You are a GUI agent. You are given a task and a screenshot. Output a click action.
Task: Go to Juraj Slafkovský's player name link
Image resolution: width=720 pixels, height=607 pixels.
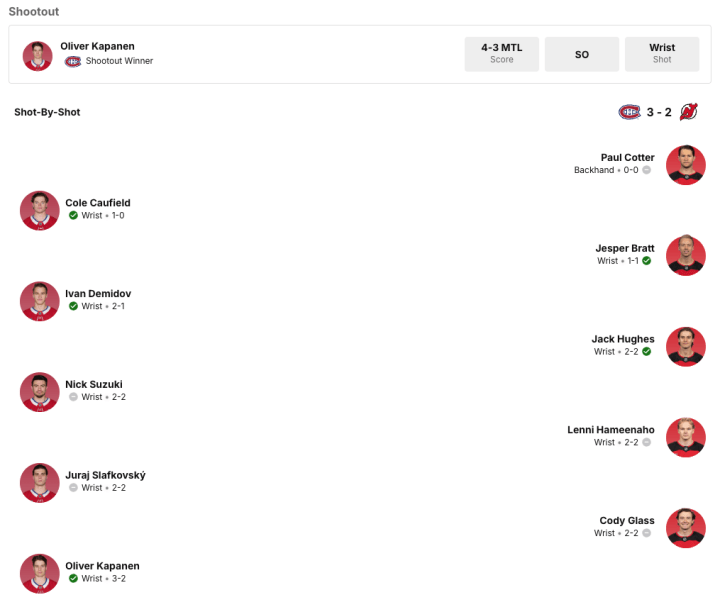[x=105, y=475]
